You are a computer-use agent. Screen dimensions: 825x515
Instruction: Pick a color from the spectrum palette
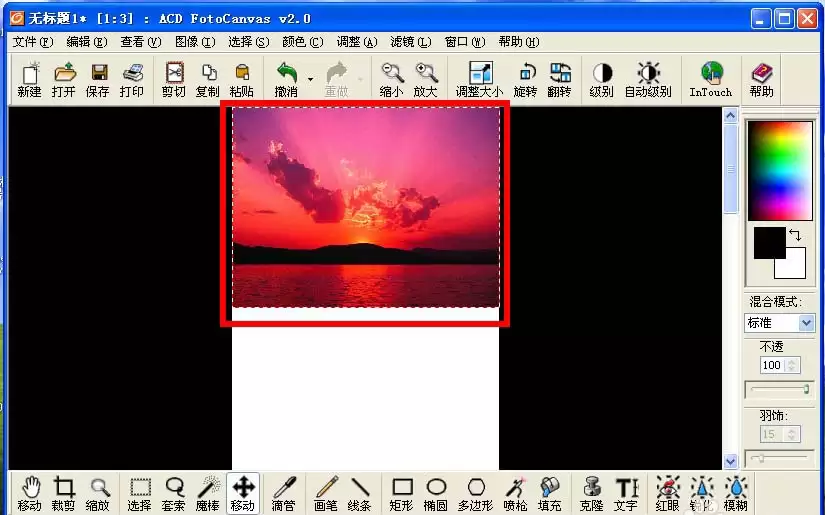click(x=780, y=170)
